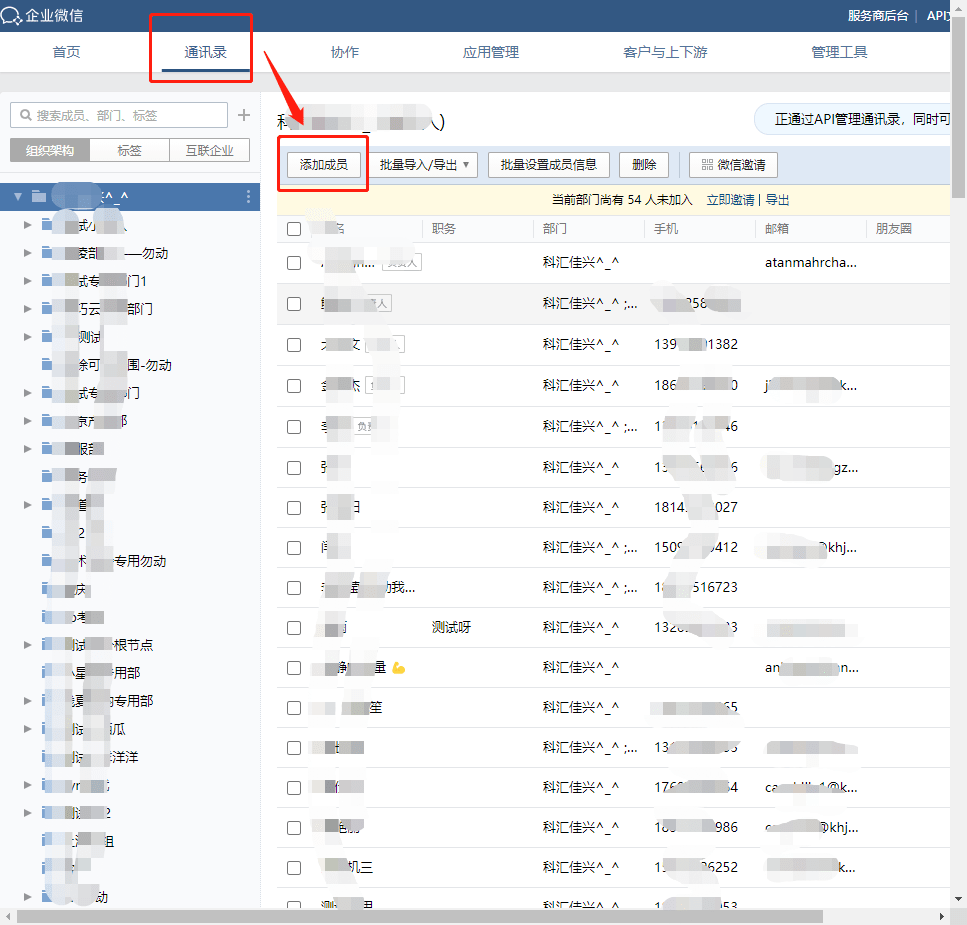Viewport: 967px width, 925px height.
Task: Click the horizontal scrollbar at the bottom
Action: tap(420, 916)
